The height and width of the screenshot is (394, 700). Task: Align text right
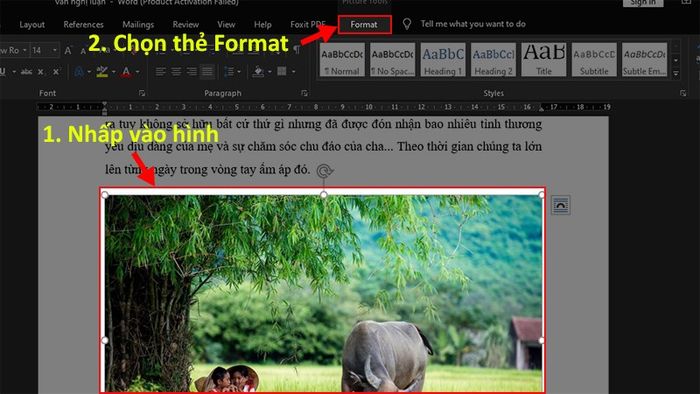[x=192, y=71]
